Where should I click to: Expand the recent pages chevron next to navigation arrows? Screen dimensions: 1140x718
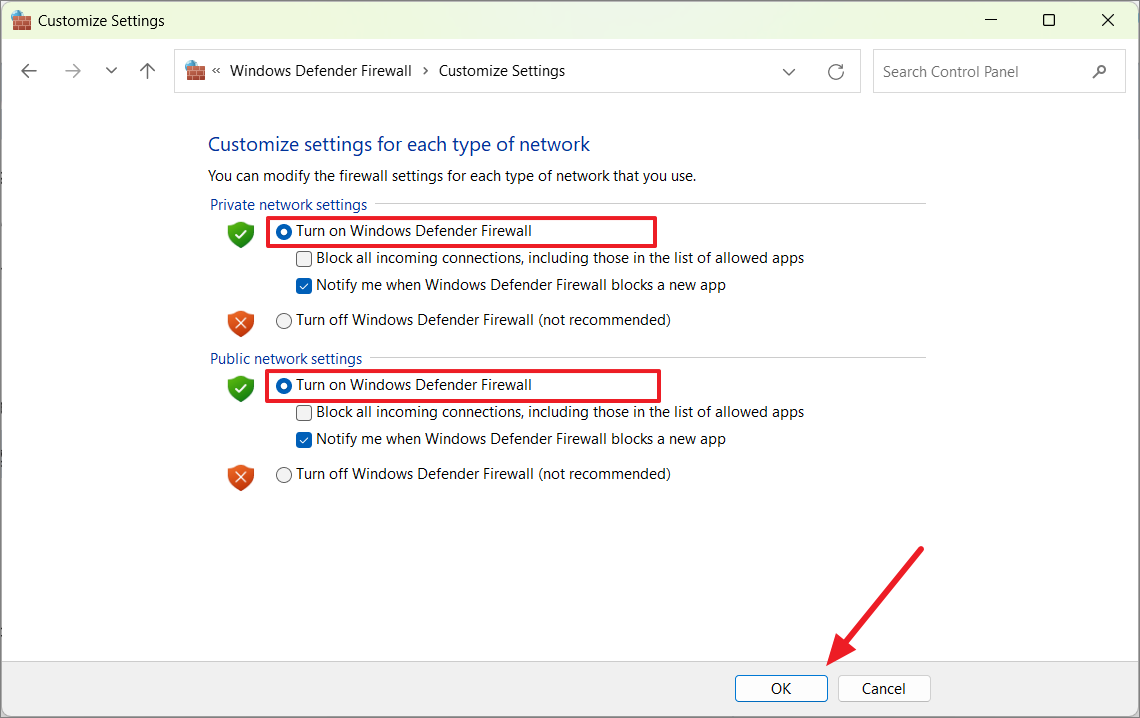pos(111,70)
